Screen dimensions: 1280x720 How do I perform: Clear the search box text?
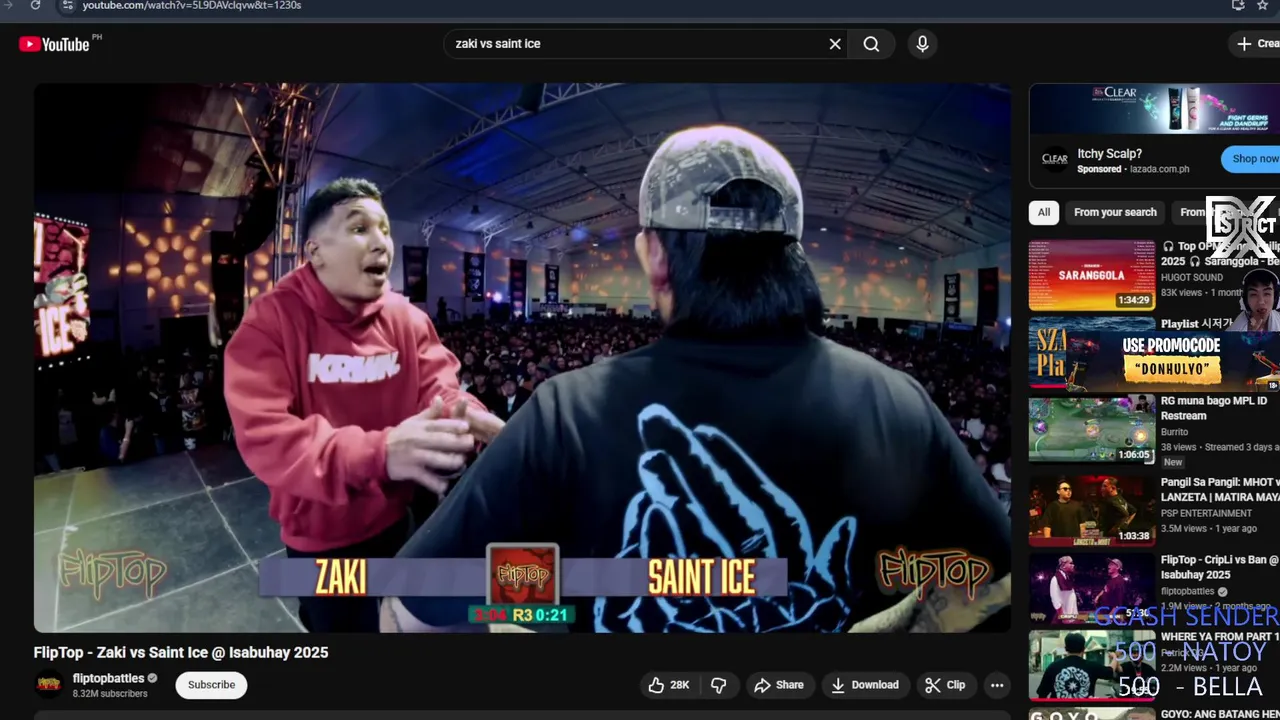tap(835, 44)
